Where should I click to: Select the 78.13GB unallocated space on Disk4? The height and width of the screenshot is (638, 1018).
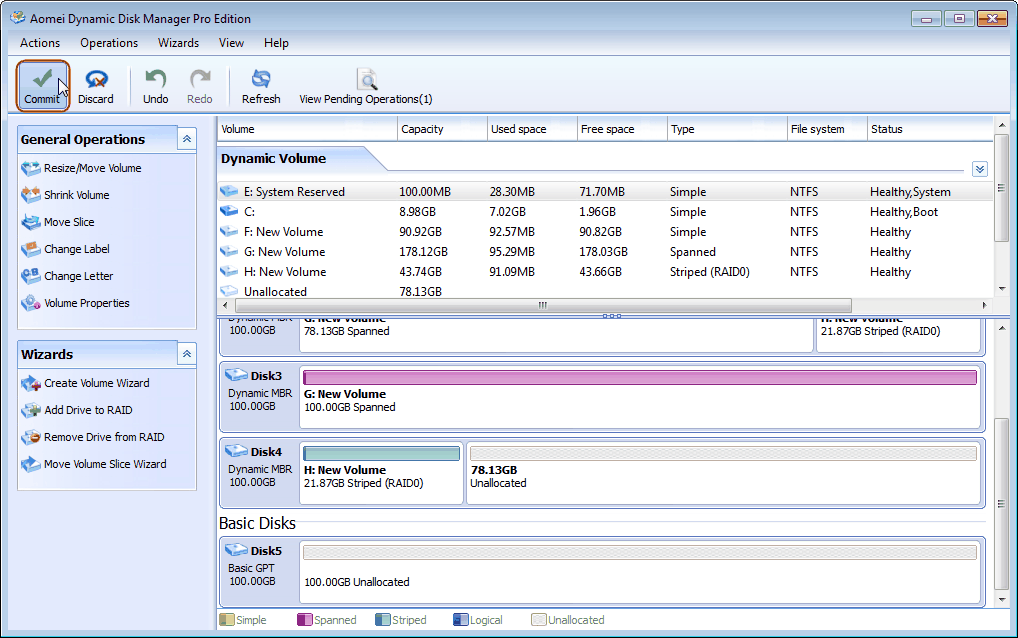[x=724, y=472]
